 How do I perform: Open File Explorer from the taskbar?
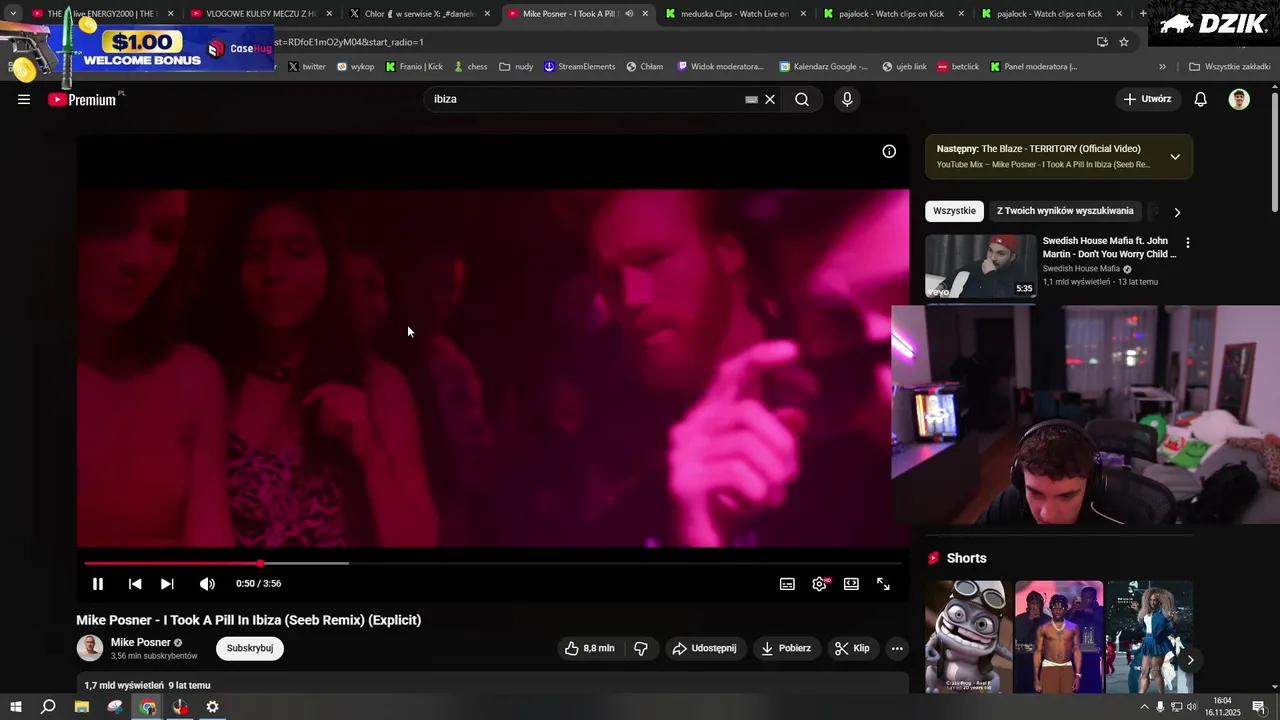[82, 707]
